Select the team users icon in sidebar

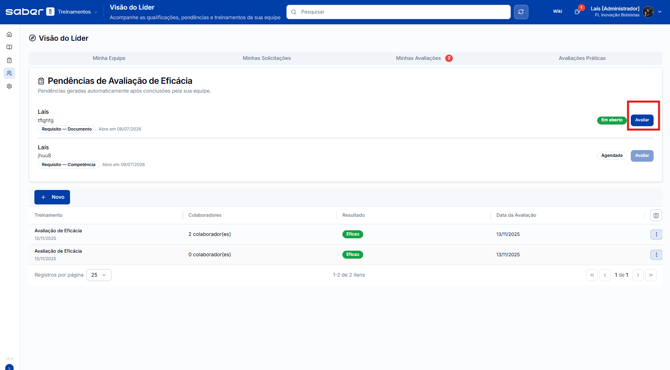9,73
